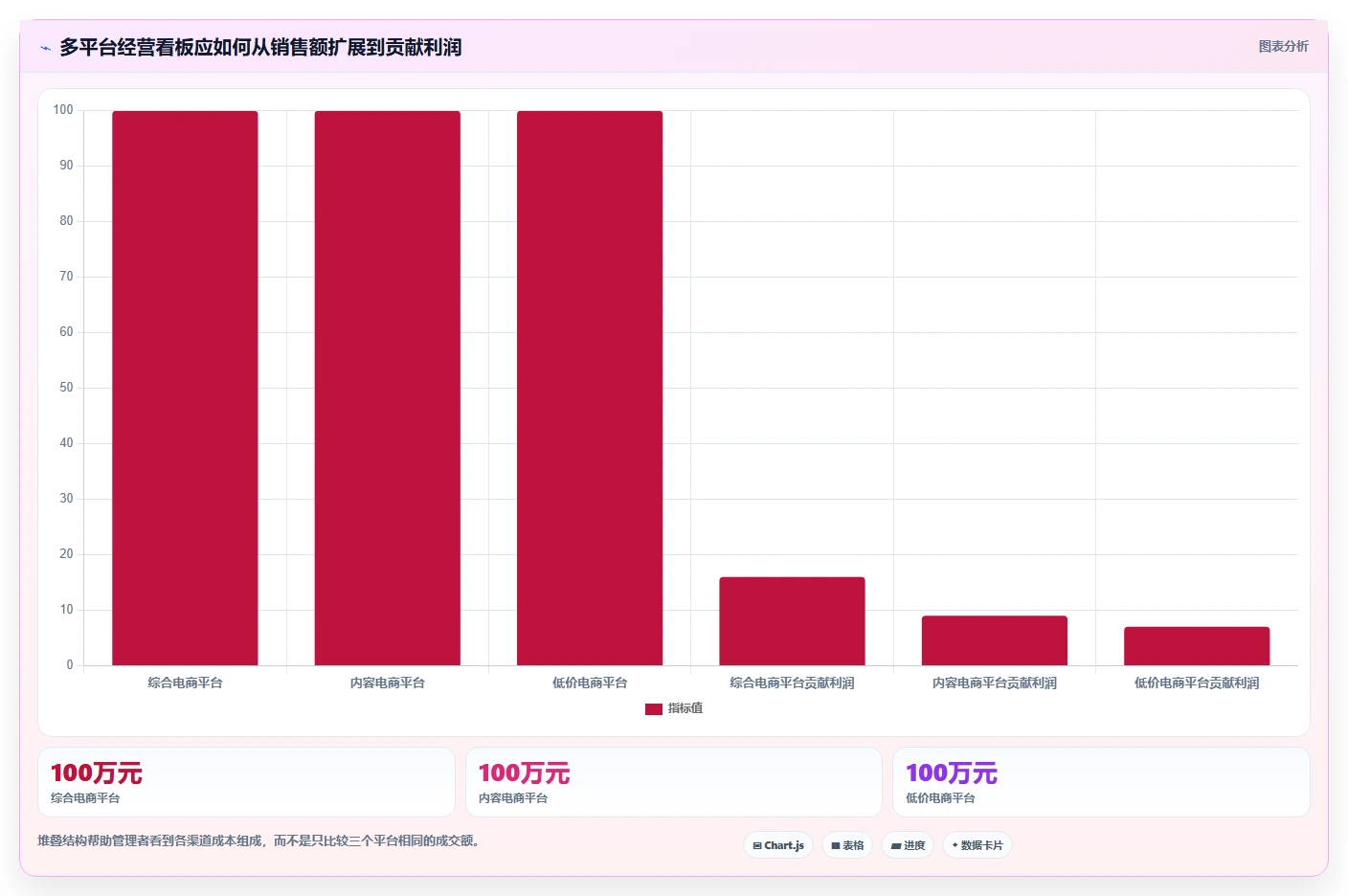Click x-axis label 综合电商平台贡献利润
The height and width of the screenshot is (896, 1348).
[792, 683]
